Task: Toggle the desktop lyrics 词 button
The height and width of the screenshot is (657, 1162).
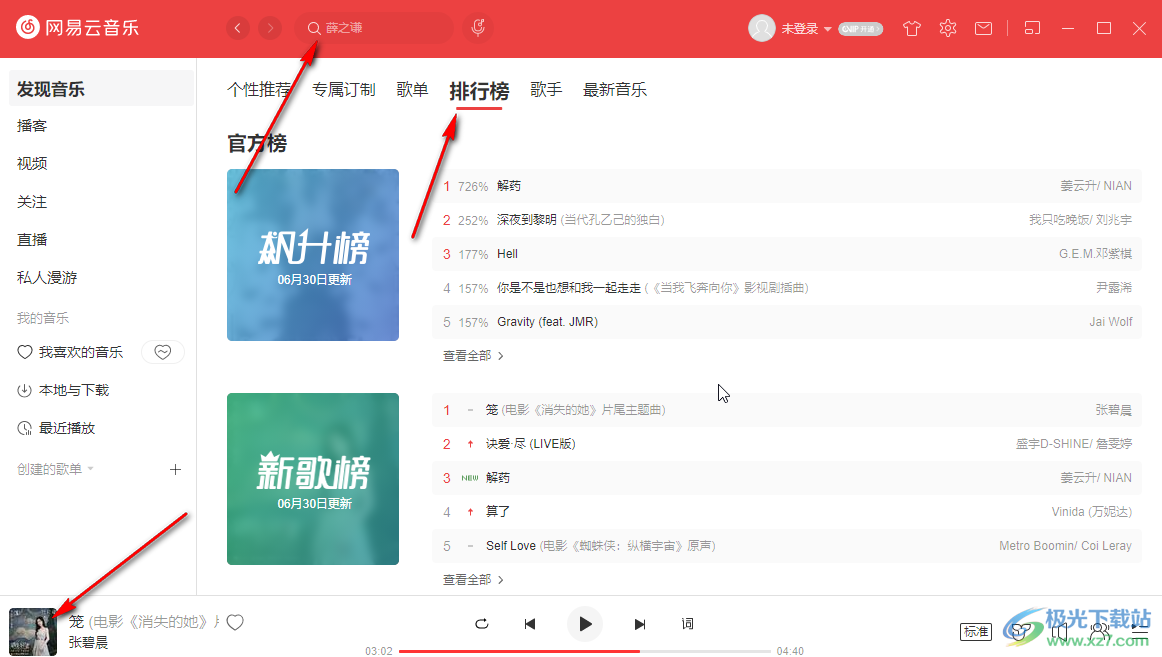Action: pos(688,624)
